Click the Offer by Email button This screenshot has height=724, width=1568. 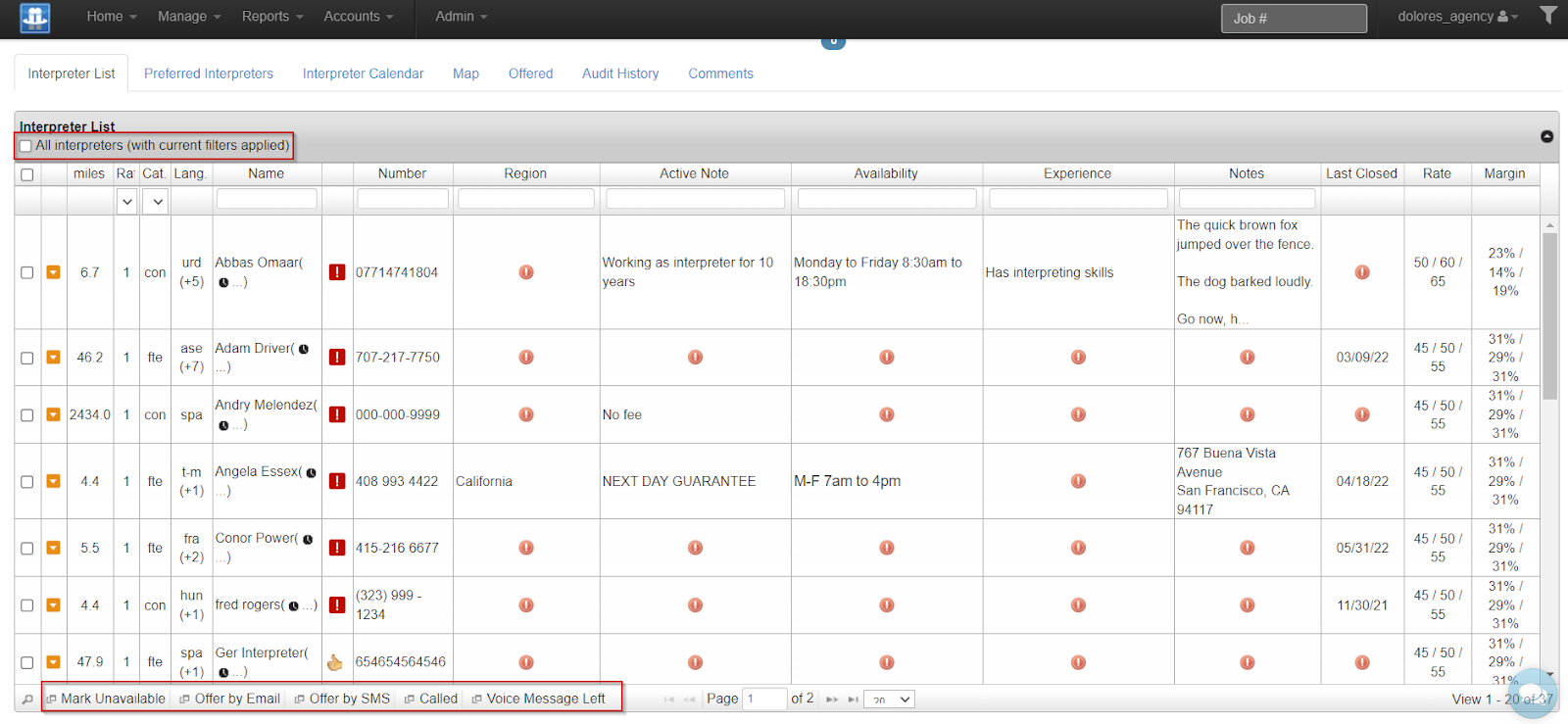[230, 699]
